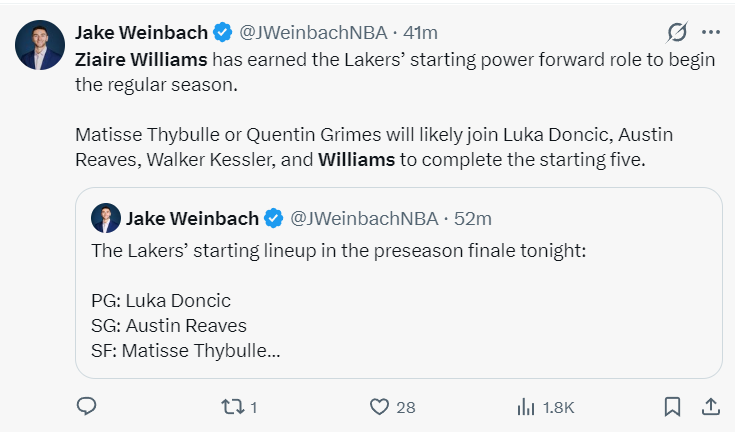Expand truncated text at SF: Matisse Thybulle…
This screenshot has width=735, height=432.
point(186,350)
